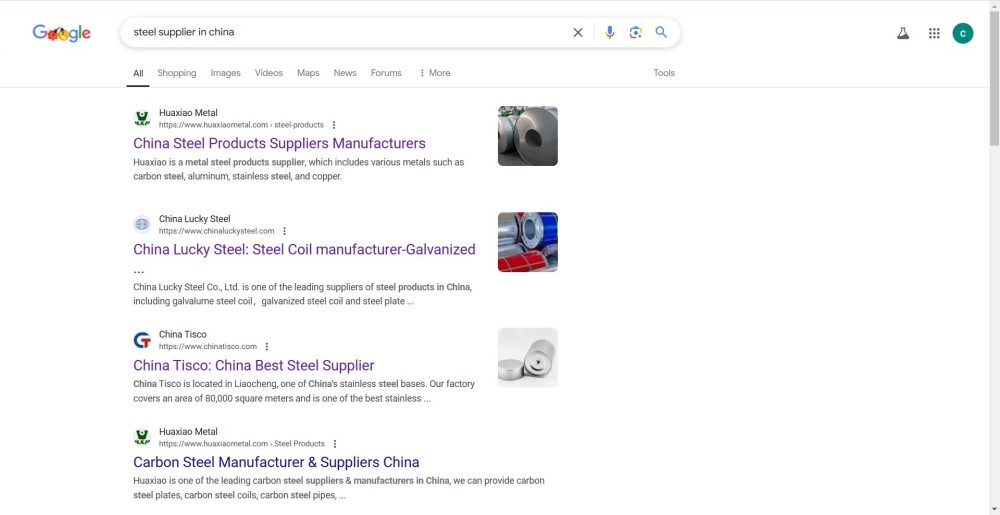
Task: Click the huaxiaometal.com steel-products URL
Action: tap(241, 125)
